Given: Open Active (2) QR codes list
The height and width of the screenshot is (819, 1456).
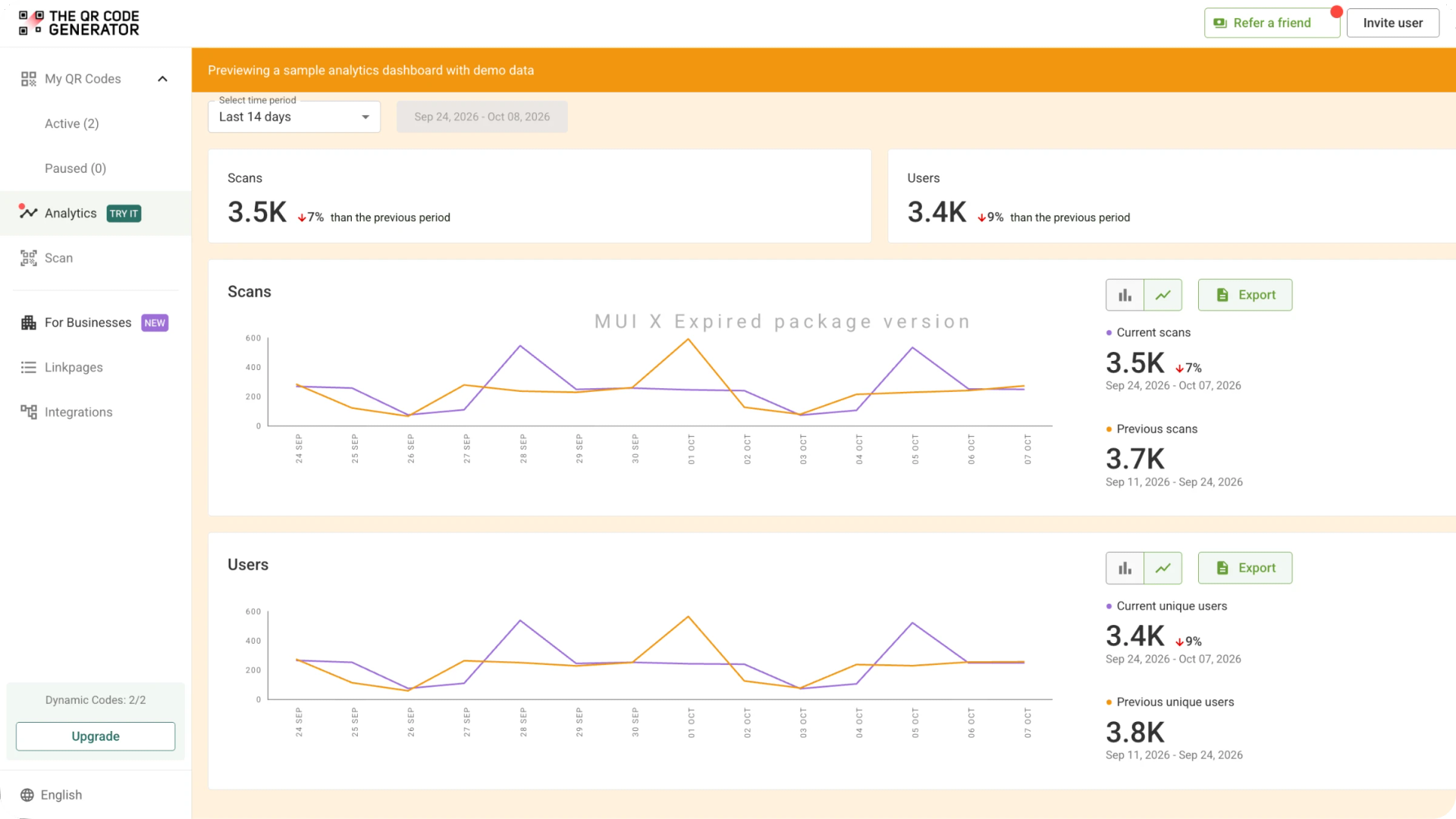Looking at the screenshot, I should tap(72, 124).
